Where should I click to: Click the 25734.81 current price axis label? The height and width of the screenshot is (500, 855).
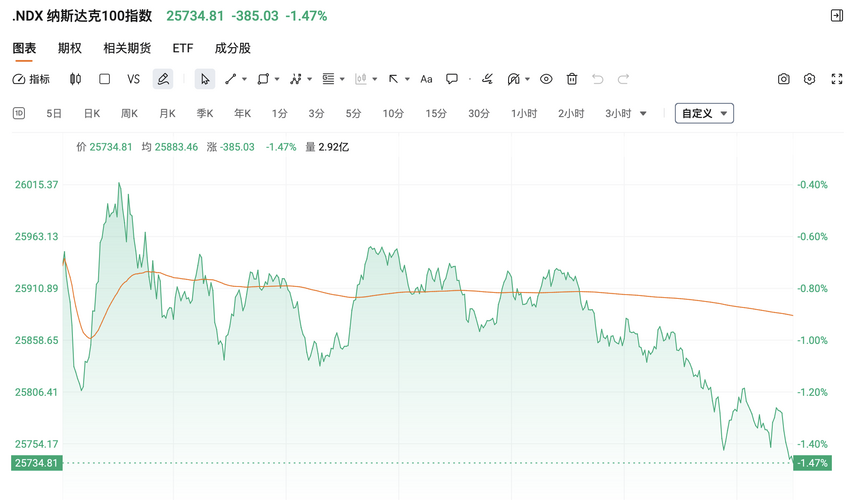37,463
